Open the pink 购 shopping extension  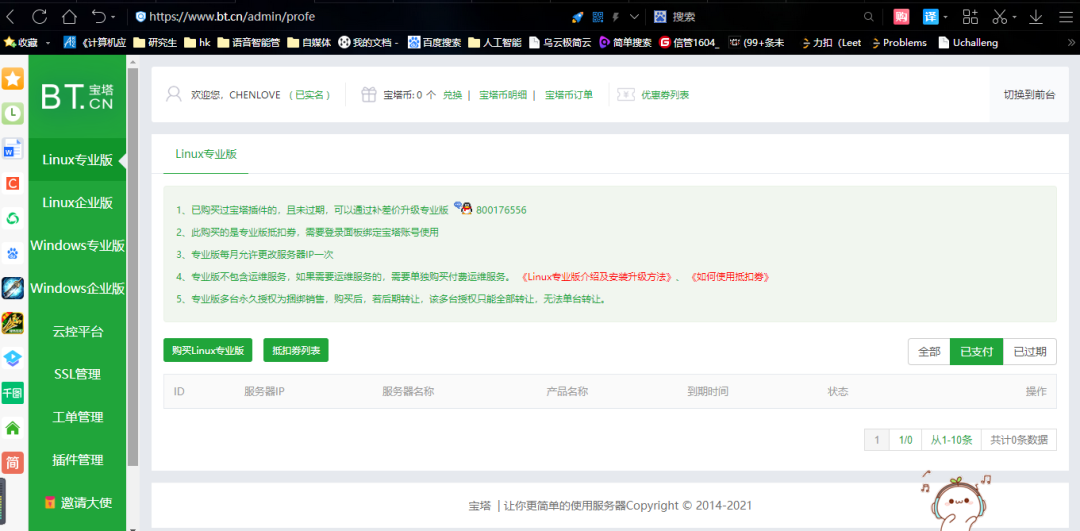[901, 17]
